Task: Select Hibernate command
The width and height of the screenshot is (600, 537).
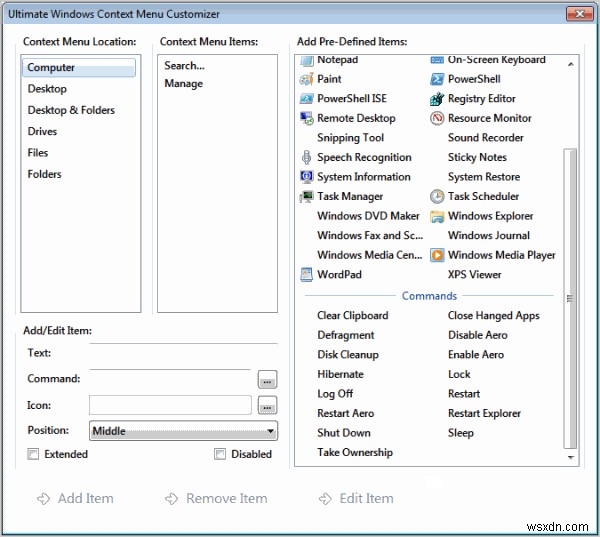Action: coord(341,374)
